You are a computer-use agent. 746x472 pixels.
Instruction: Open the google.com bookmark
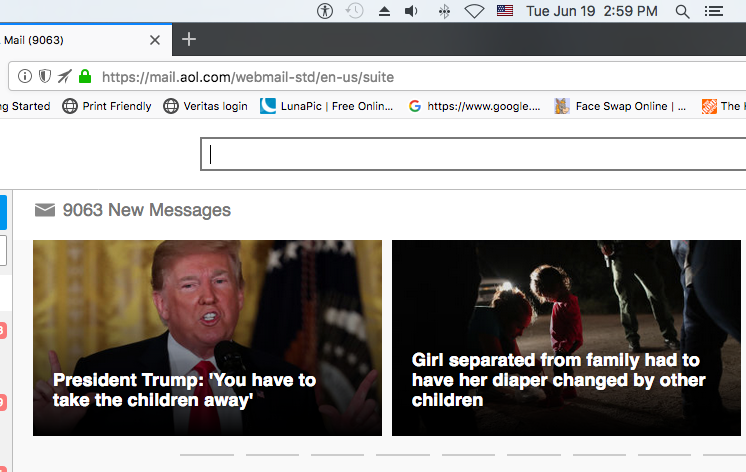pyautogui.click(x=474, y=106)
